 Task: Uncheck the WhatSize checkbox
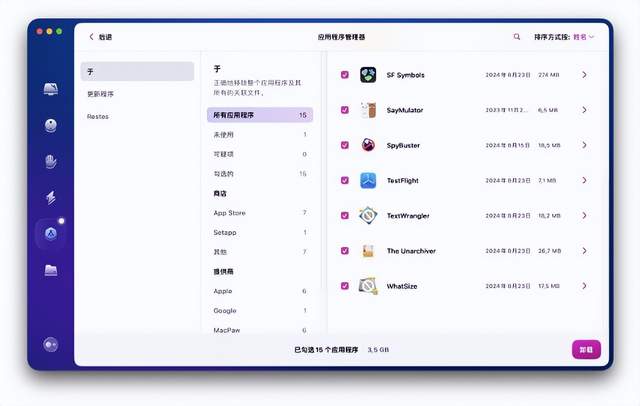[x=344, y=286]
